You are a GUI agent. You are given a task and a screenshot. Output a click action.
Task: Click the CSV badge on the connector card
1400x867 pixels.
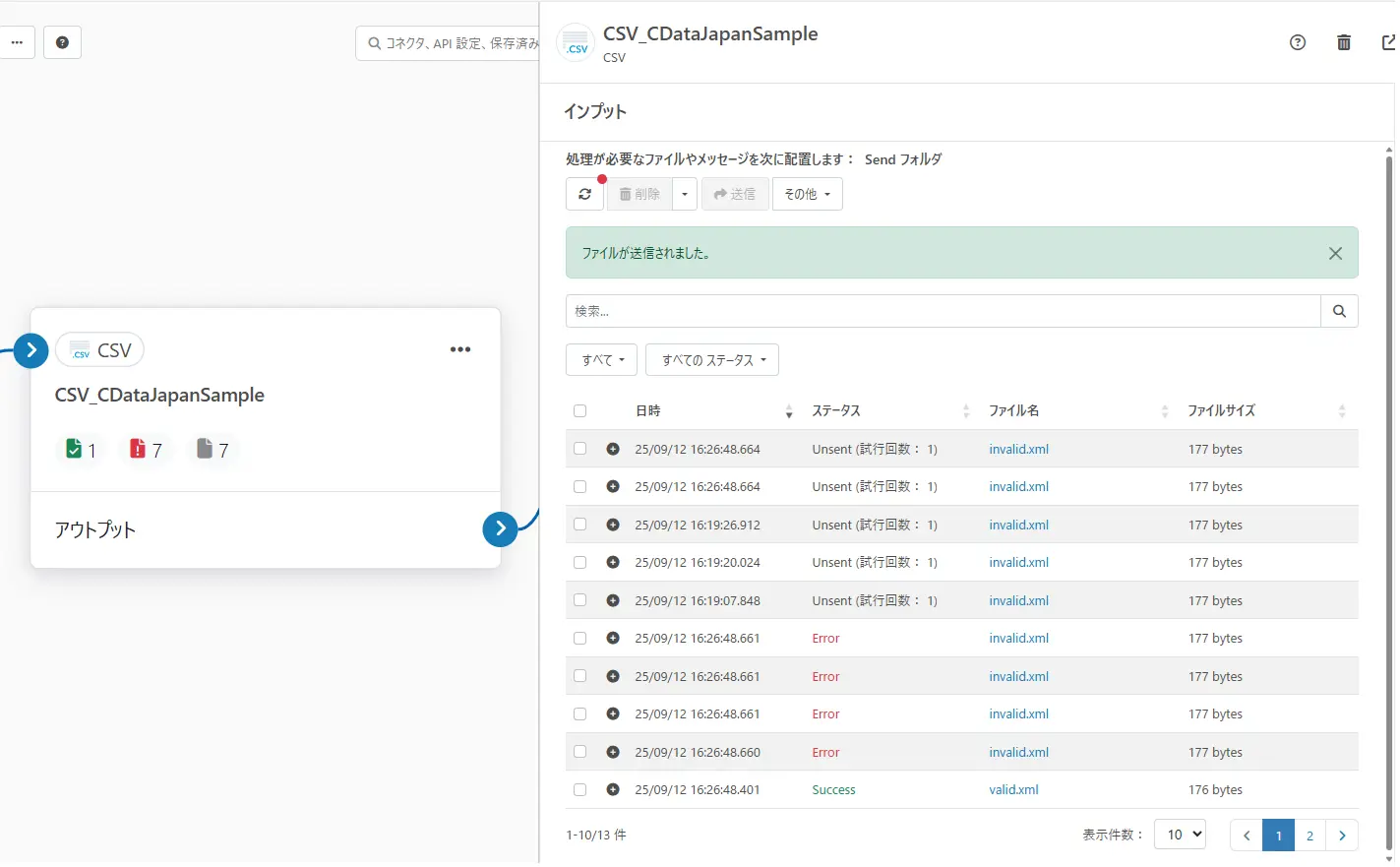point(100,350)
